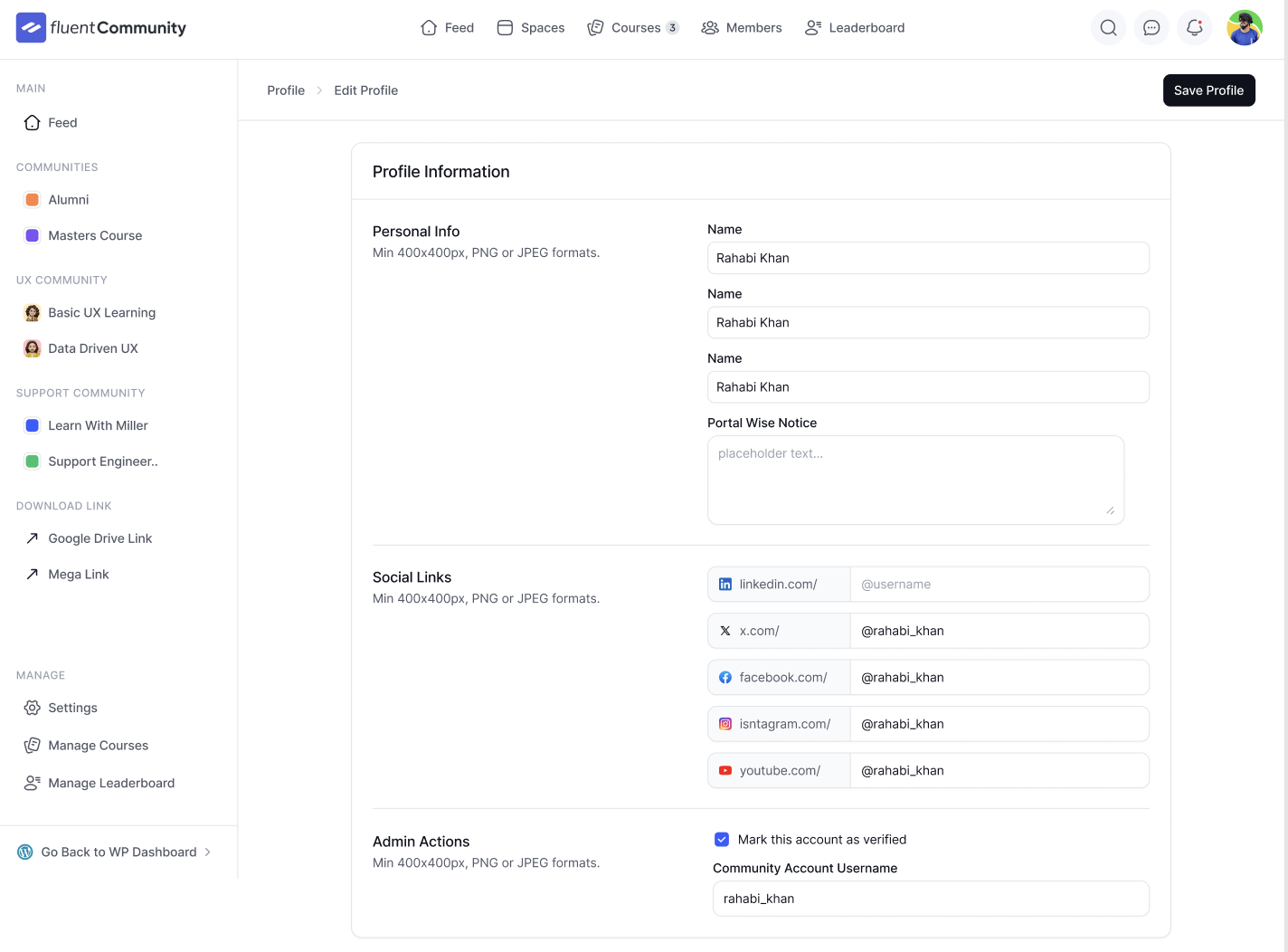Click the Instagram icon in social links

click(724, 723)
